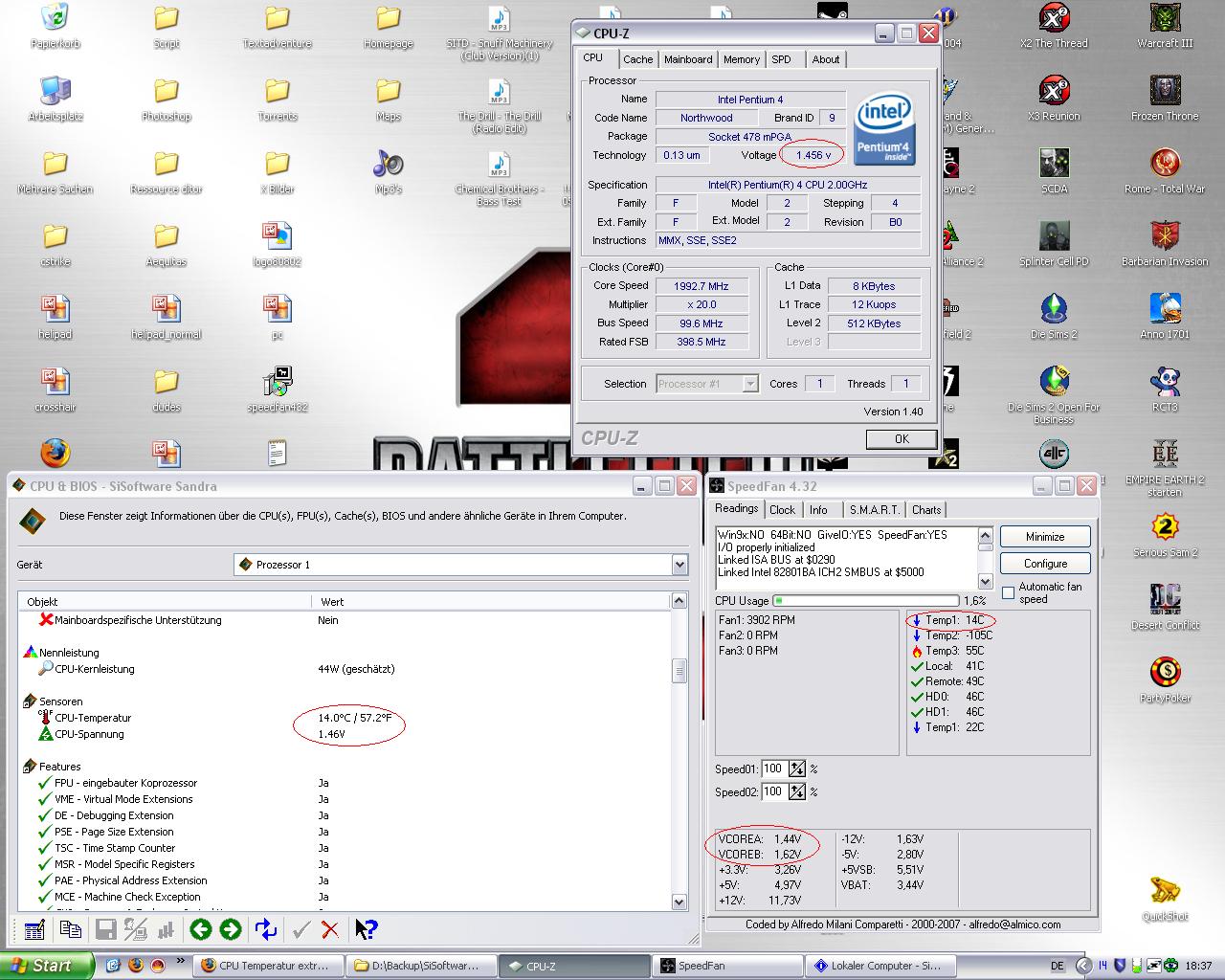Open the Gerät Prozessor 1 dropdown
The height and width of the screenshot is (980, 1225).
tap(679, 565)
